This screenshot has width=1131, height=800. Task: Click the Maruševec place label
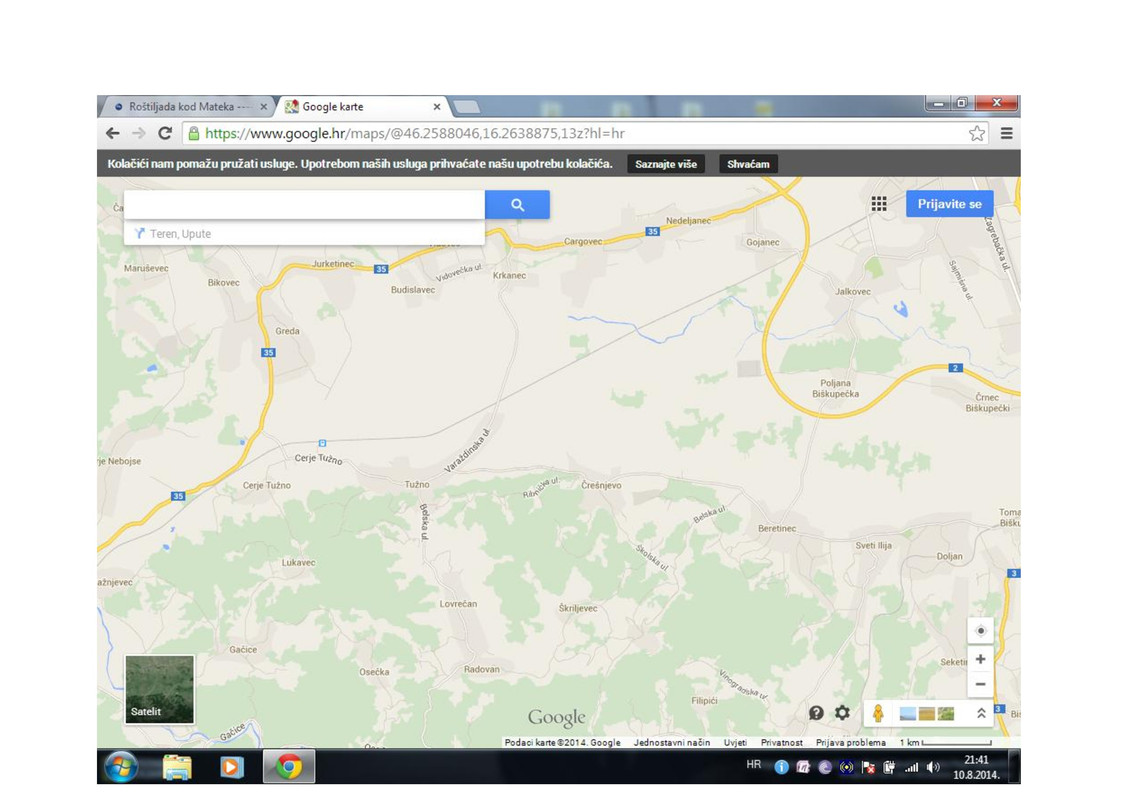point(146,268)
